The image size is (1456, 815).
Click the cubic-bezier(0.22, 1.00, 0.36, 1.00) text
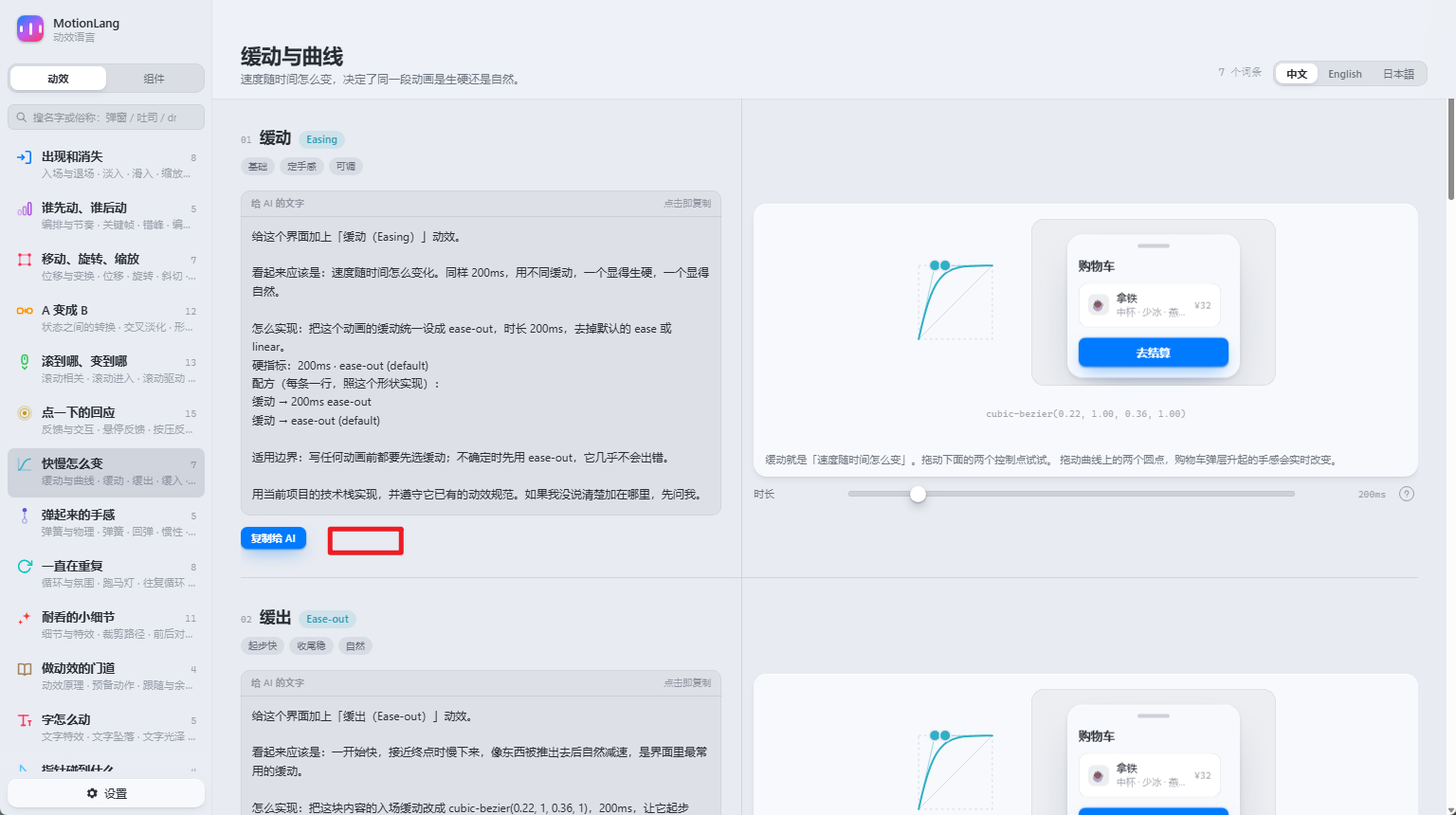click(x=1085, y=414)
